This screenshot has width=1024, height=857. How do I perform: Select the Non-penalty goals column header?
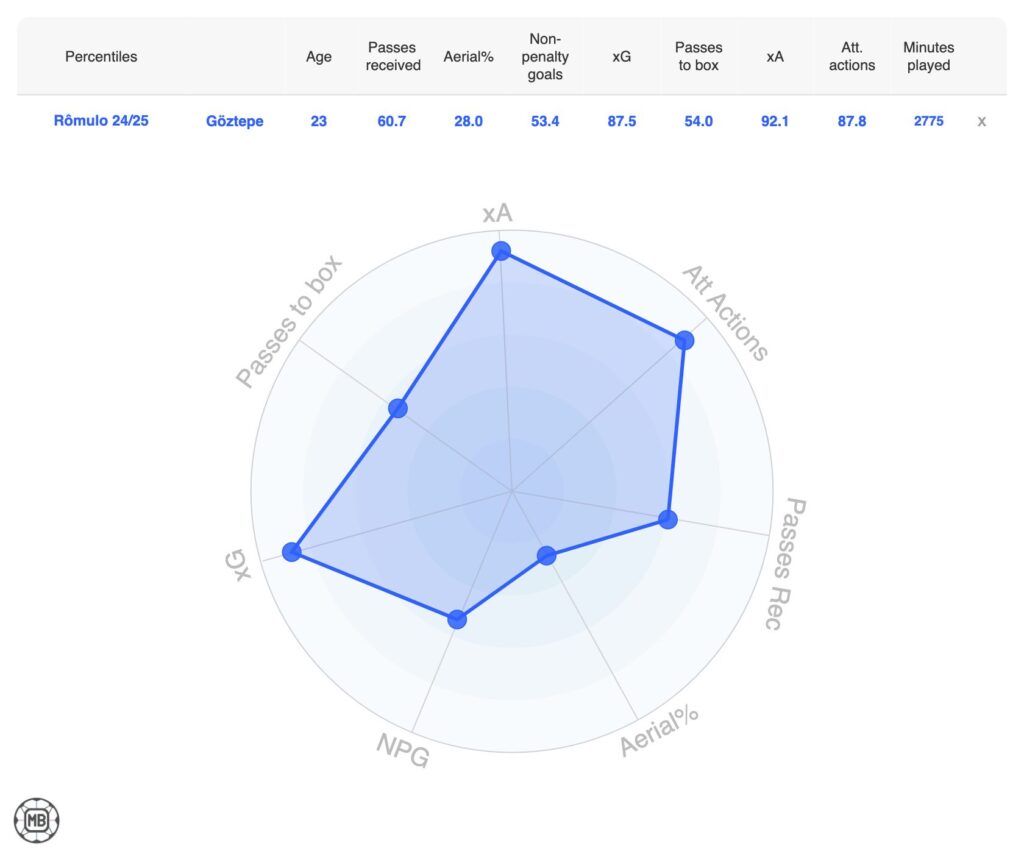(x=545, y=56)
